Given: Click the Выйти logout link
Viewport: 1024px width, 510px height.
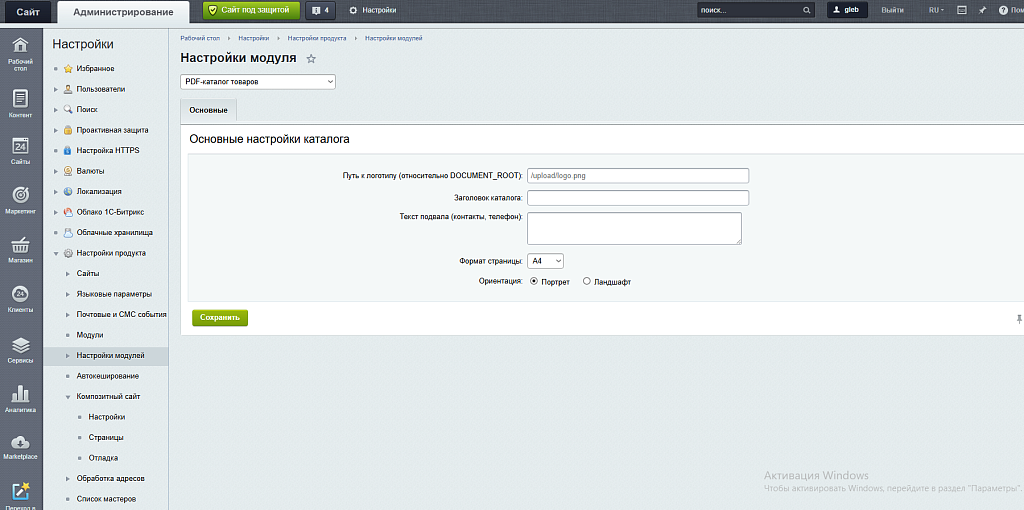Looking at the screenshot, I should (893, 10).
